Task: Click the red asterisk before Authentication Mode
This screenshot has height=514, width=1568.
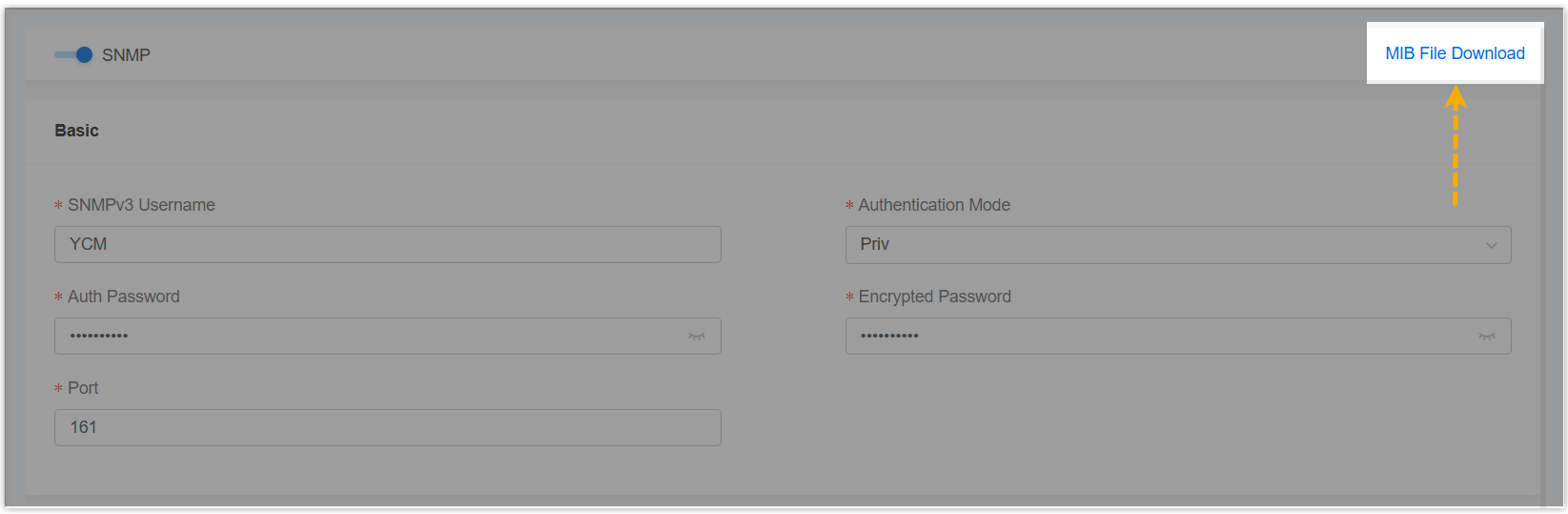Action: pos(849,206)
